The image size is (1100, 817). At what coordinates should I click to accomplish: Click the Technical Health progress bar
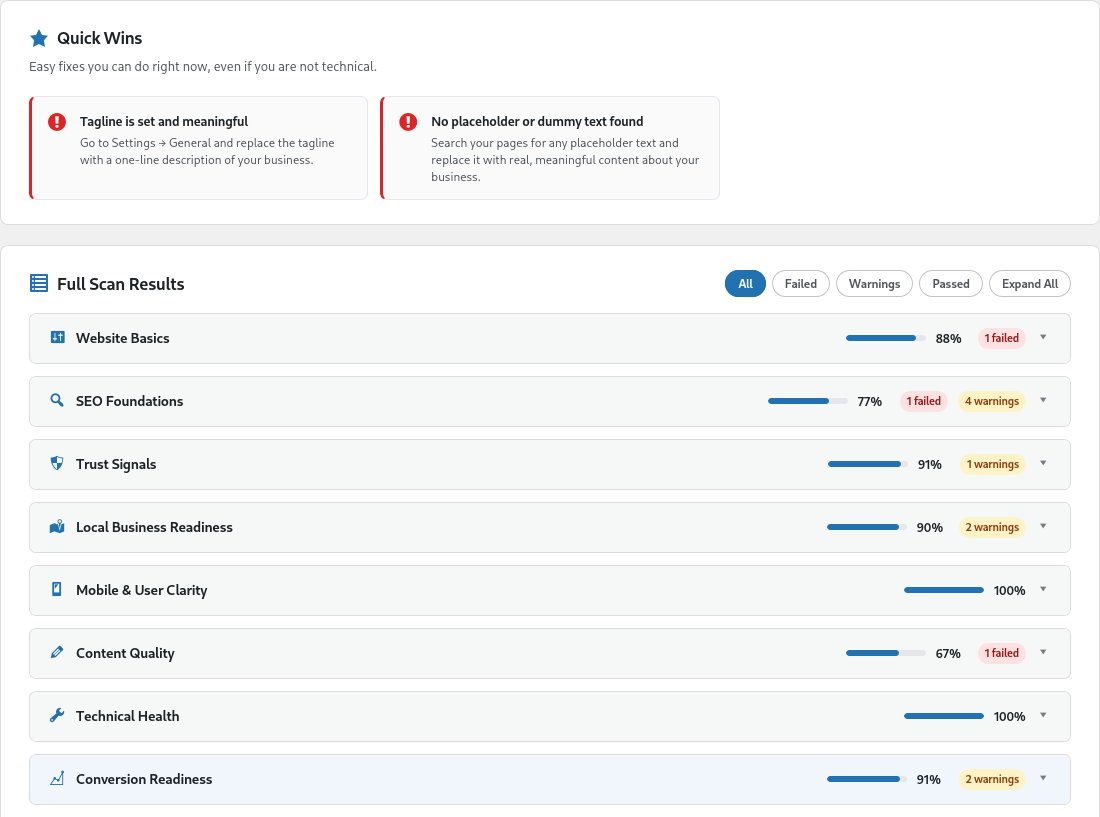944,716
